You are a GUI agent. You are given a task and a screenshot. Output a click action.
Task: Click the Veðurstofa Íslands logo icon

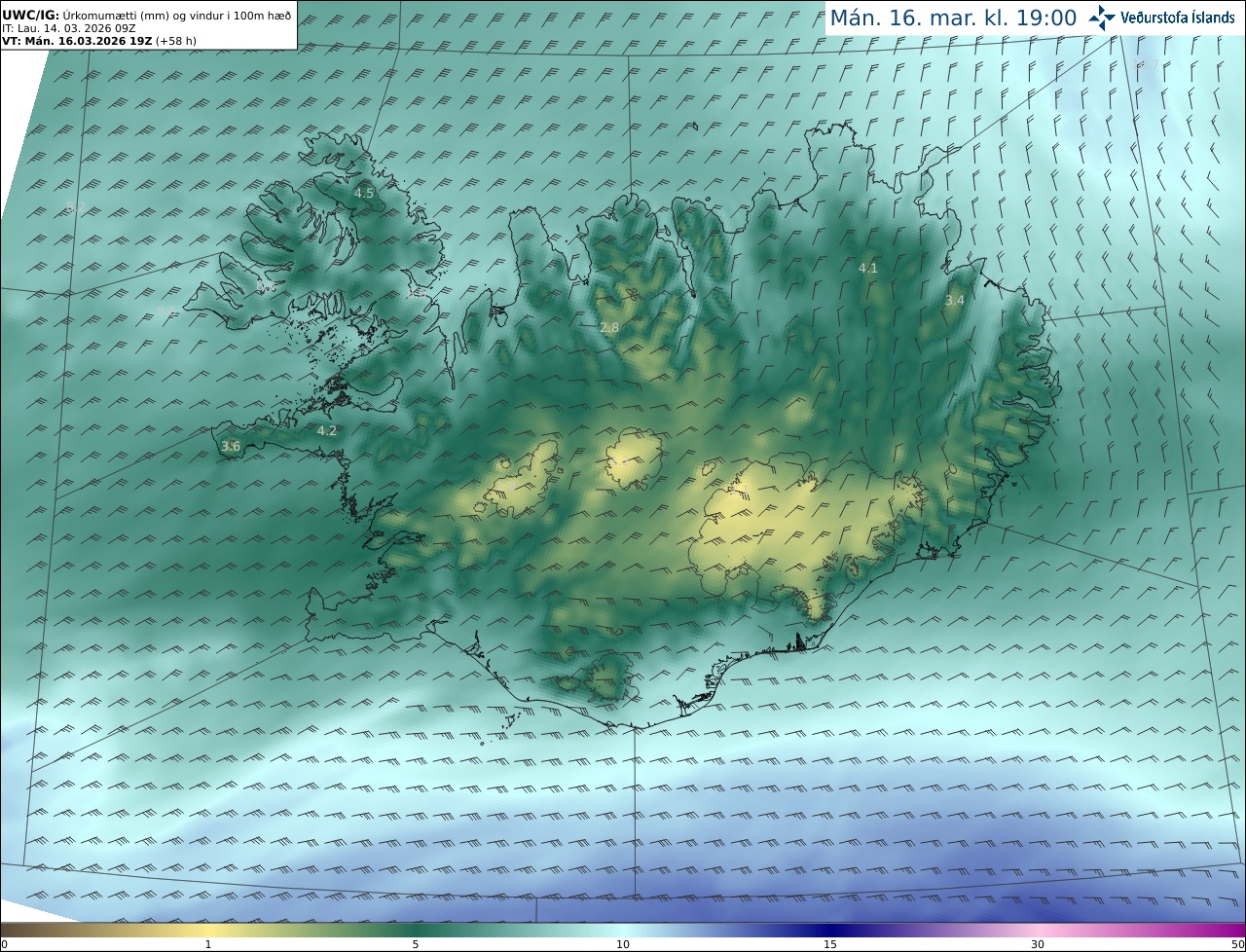coord(1102,18)
